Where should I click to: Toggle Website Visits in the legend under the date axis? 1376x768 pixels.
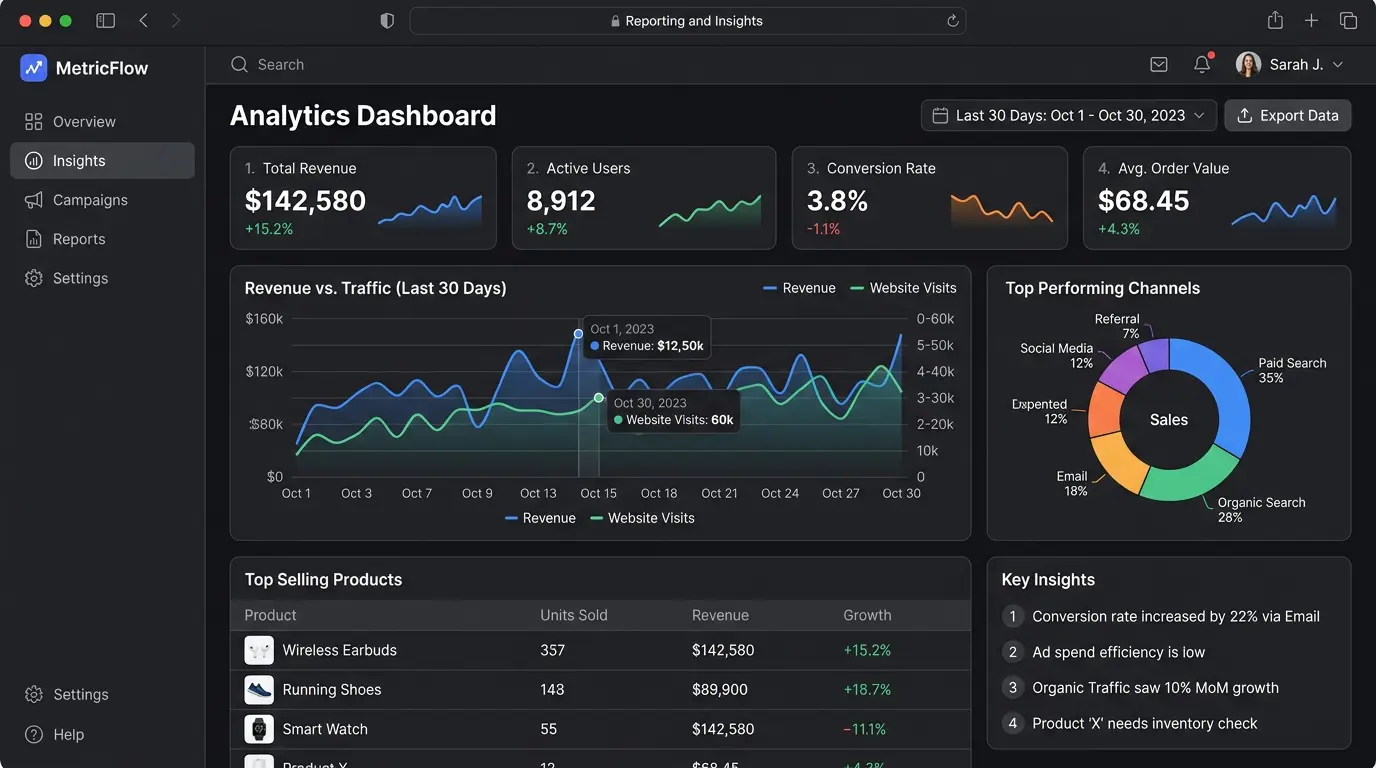coord(642,518)
